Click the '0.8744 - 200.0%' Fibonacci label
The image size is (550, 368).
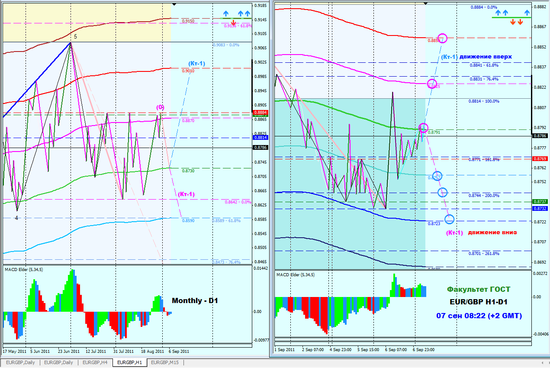pyautogui.click(x=484, y=195)
